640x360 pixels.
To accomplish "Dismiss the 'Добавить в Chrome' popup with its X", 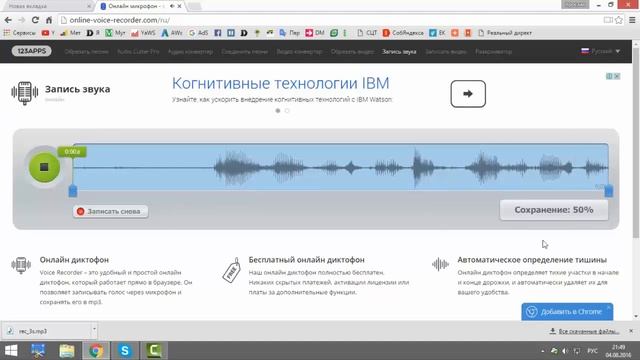I will click(x=609, y=307).
